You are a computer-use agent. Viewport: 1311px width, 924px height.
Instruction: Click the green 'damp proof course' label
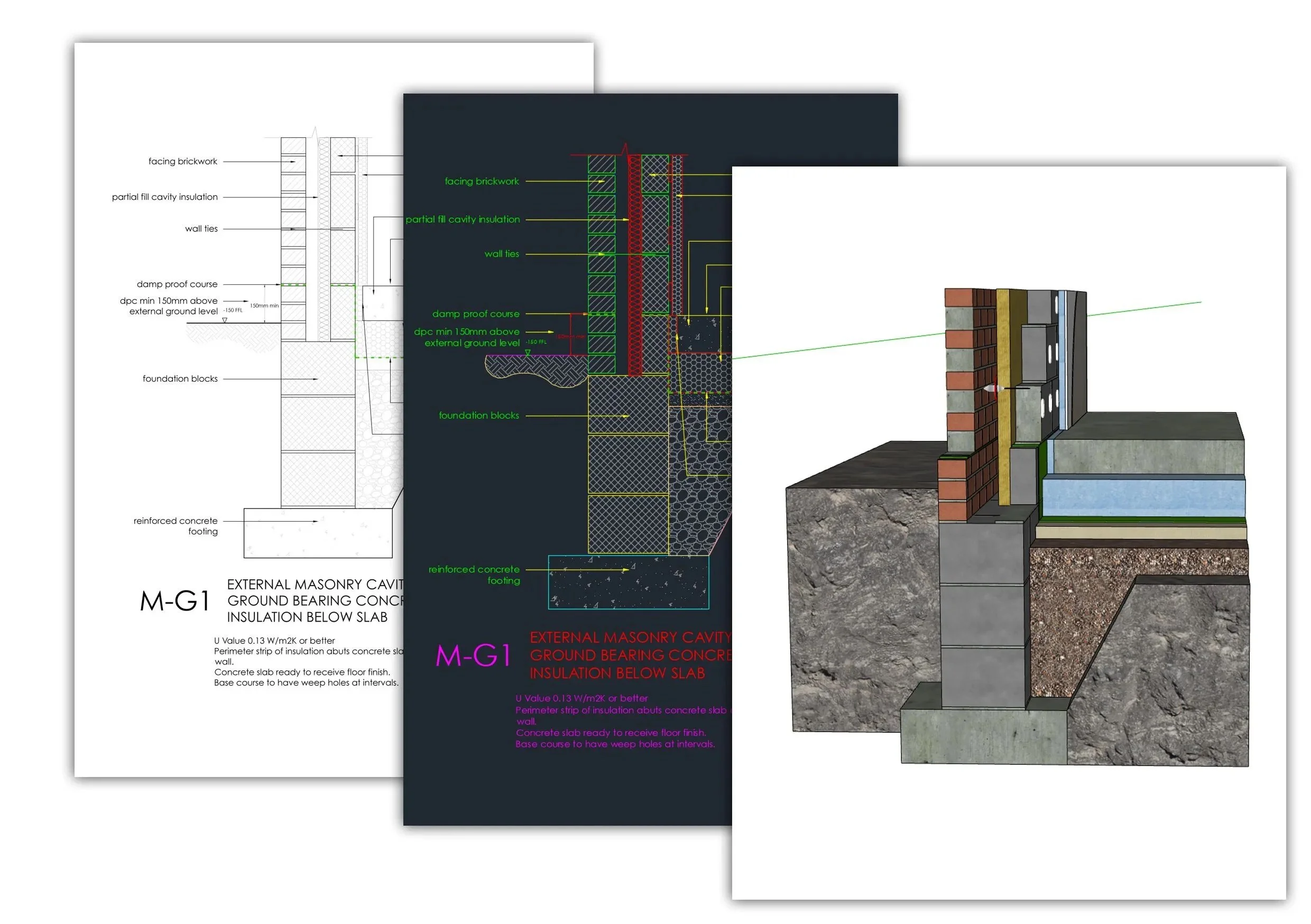tap(475, 314)
